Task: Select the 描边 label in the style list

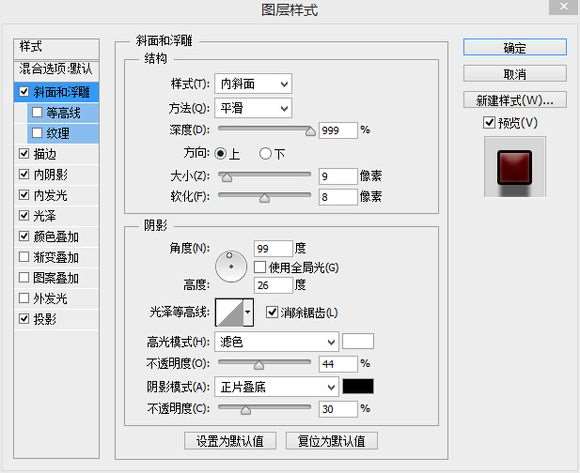Action: pos(45,154)
